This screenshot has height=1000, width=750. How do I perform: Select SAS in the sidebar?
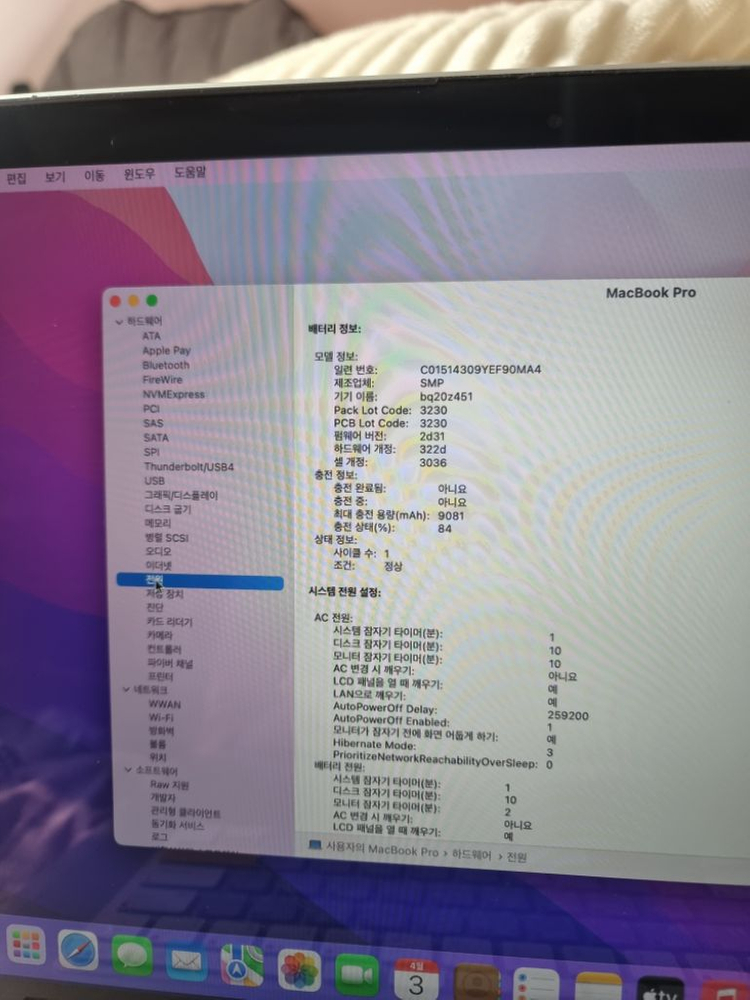[153, 423]
